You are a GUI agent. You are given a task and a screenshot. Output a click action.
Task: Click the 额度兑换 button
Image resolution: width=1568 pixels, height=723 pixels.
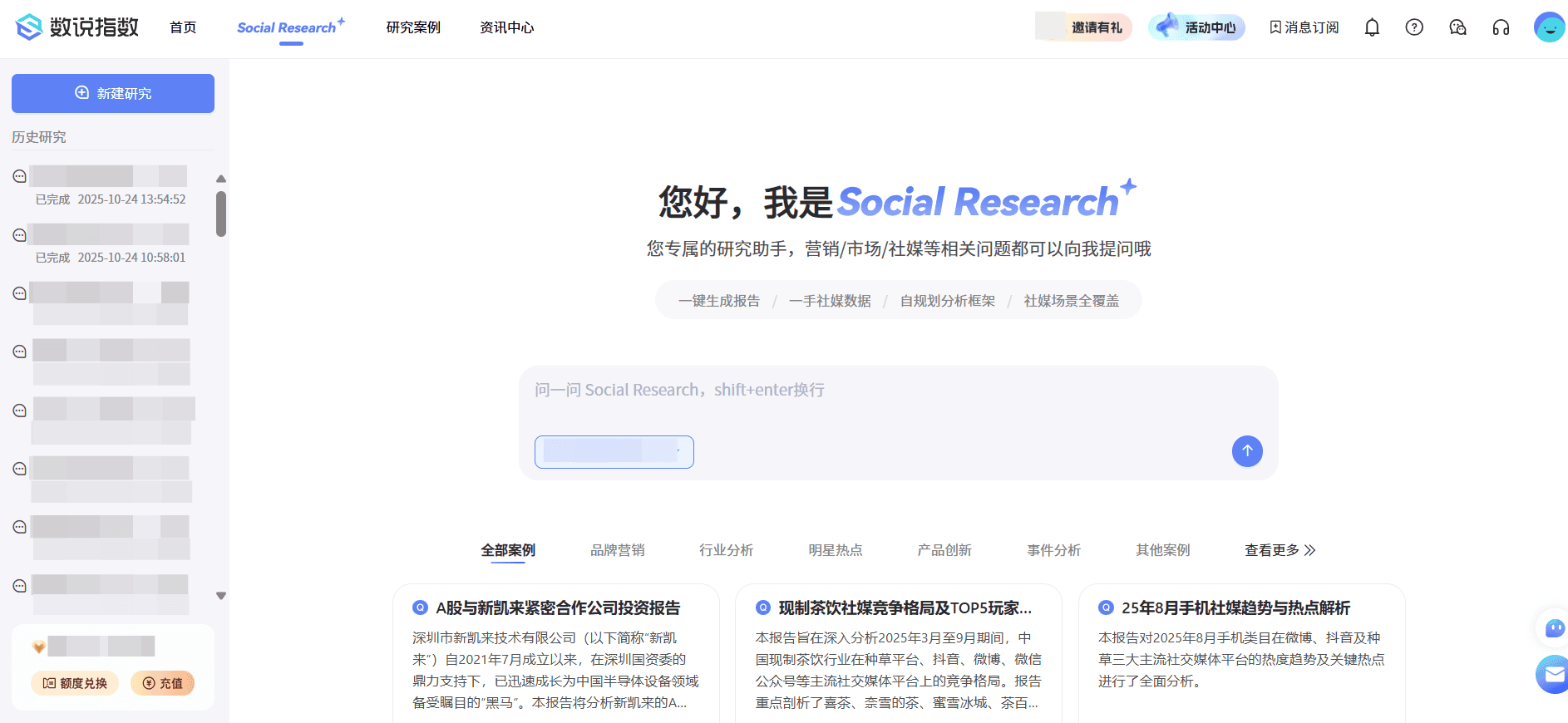[75, 683]
